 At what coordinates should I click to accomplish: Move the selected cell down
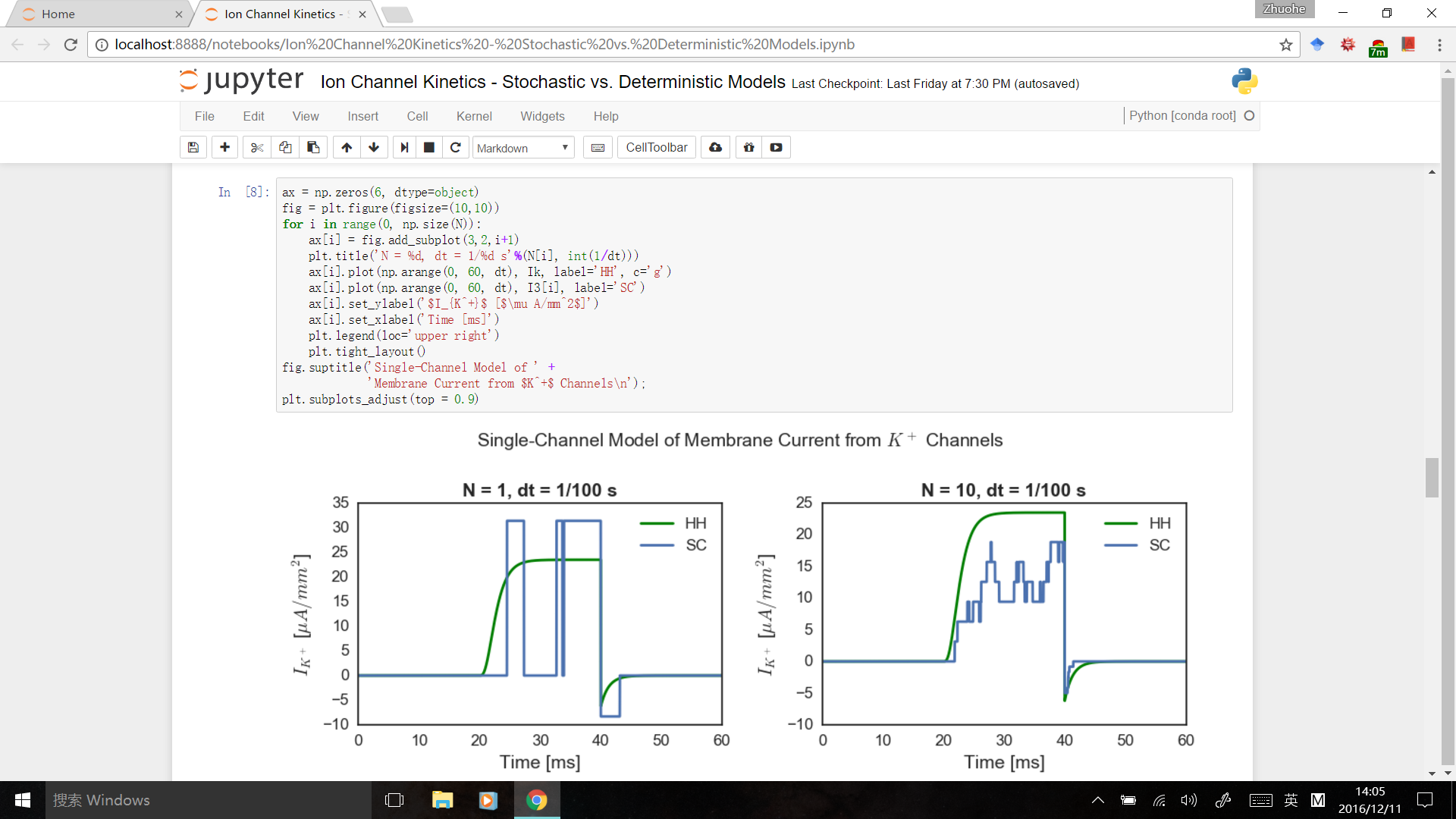(374, 147)
